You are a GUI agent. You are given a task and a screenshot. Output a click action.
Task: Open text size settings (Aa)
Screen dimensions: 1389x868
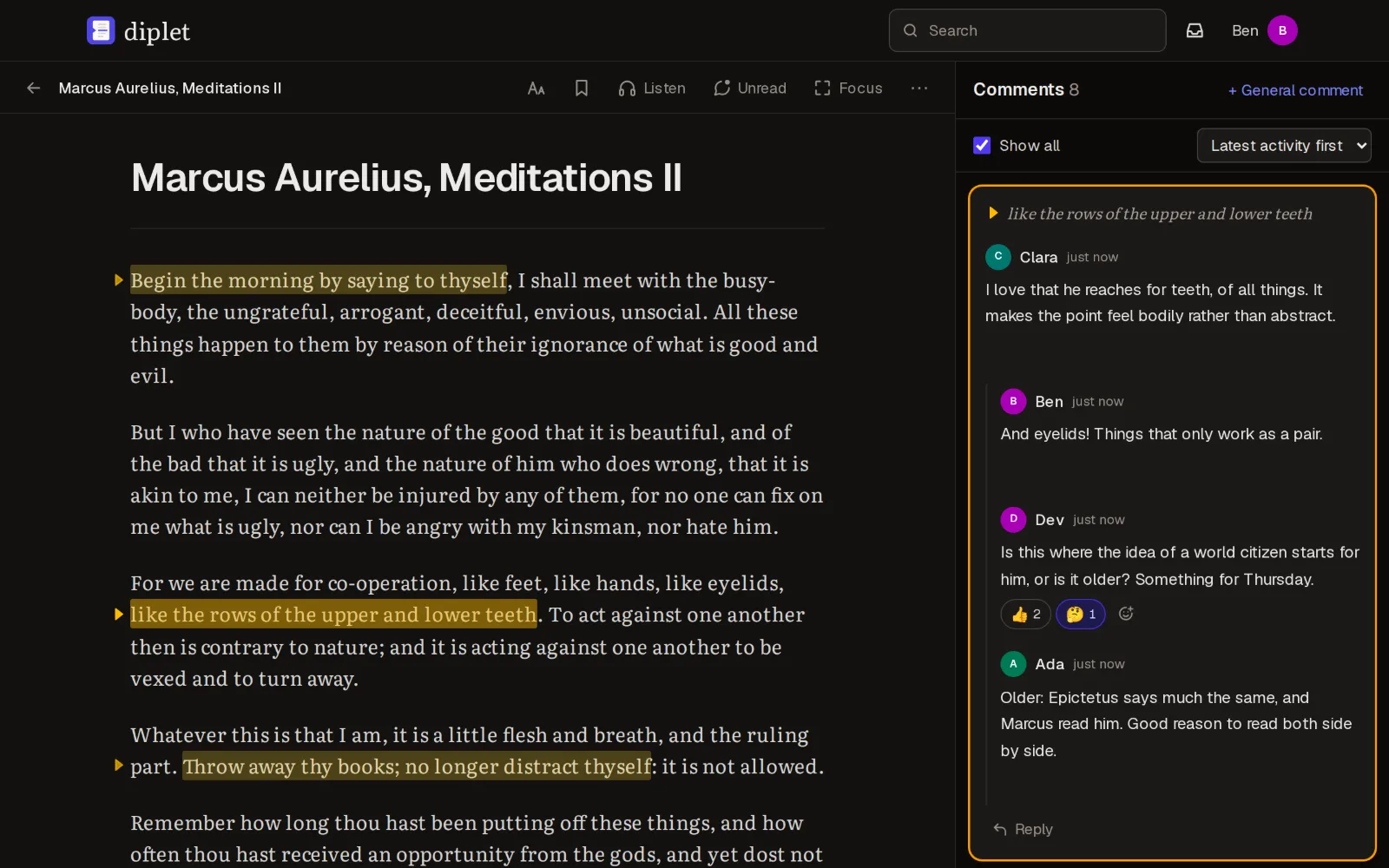(537, 88)
